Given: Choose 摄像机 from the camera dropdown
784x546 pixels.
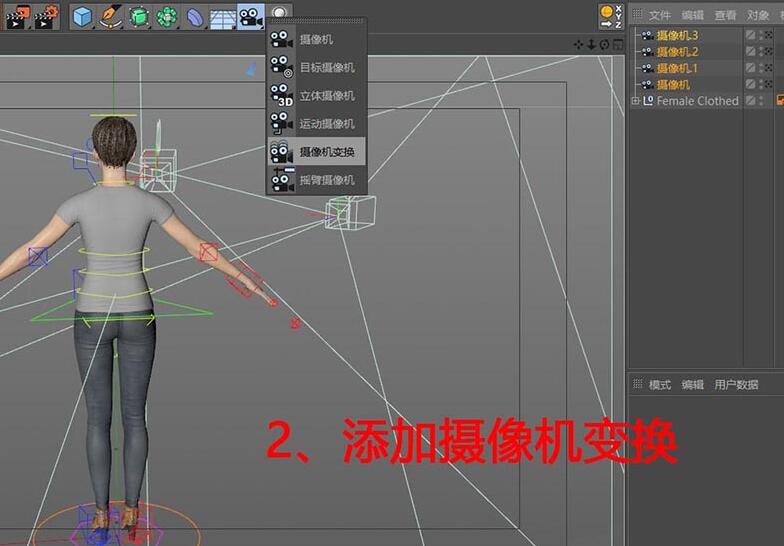Looking at the screenshot, I should click(316, 40).
